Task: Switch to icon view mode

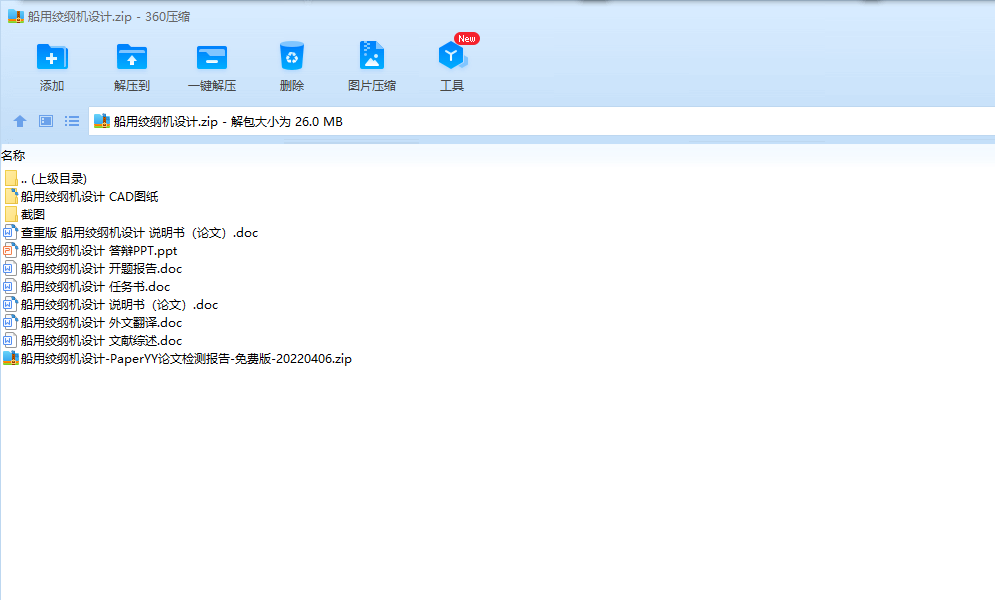Action: click(46, 121)
